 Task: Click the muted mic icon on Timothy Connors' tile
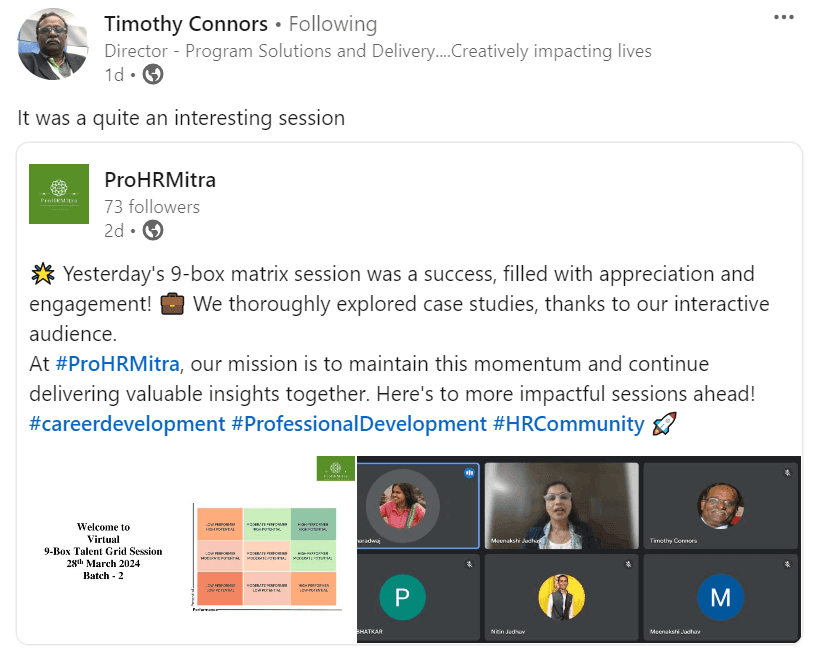(788, 473)
